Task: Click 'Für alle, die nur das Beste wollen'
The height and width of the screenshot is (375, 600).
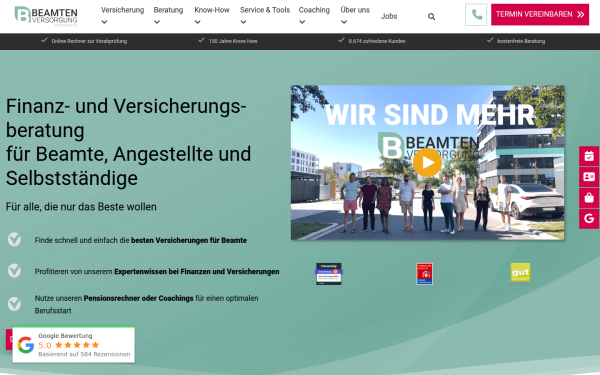Action: click(81, 207)
